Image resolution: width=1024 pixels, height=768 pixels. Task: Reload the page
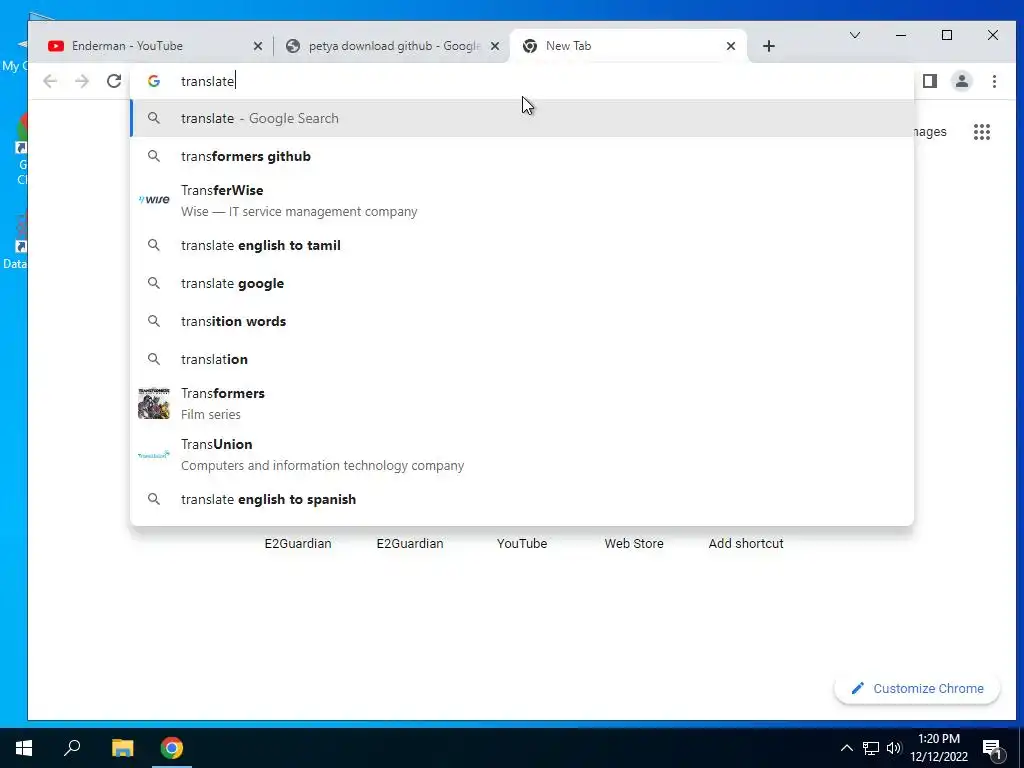pos(114,81)
